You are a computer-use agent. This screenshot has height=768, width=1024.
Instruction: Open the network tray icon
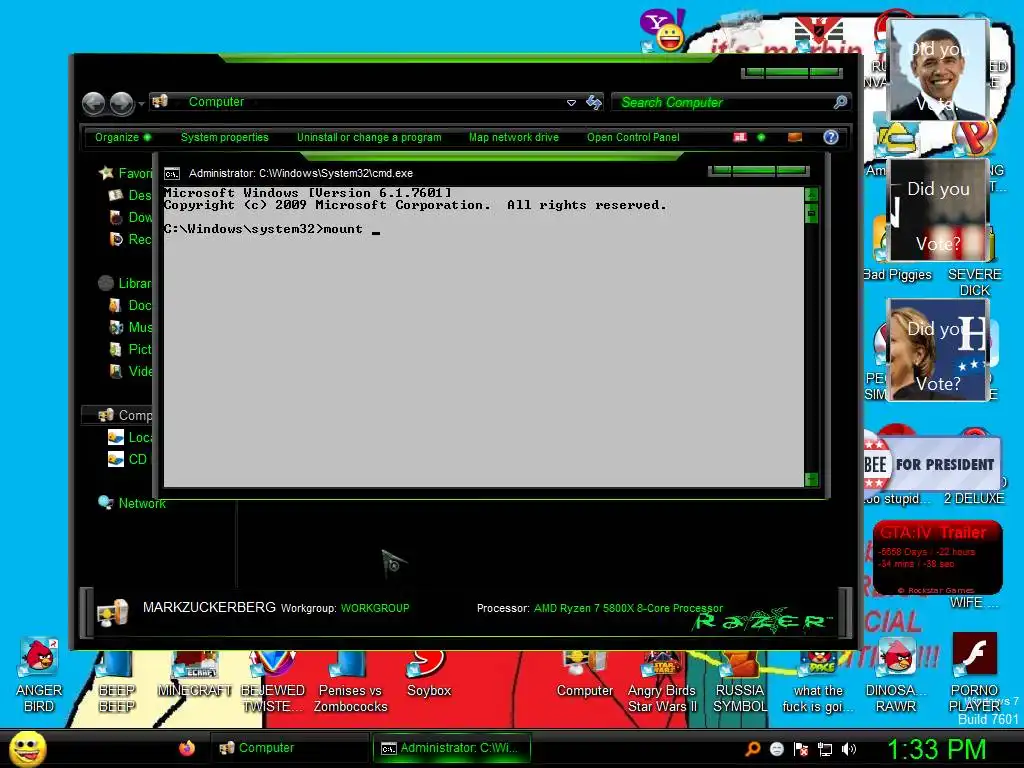(x=825, y=749)
